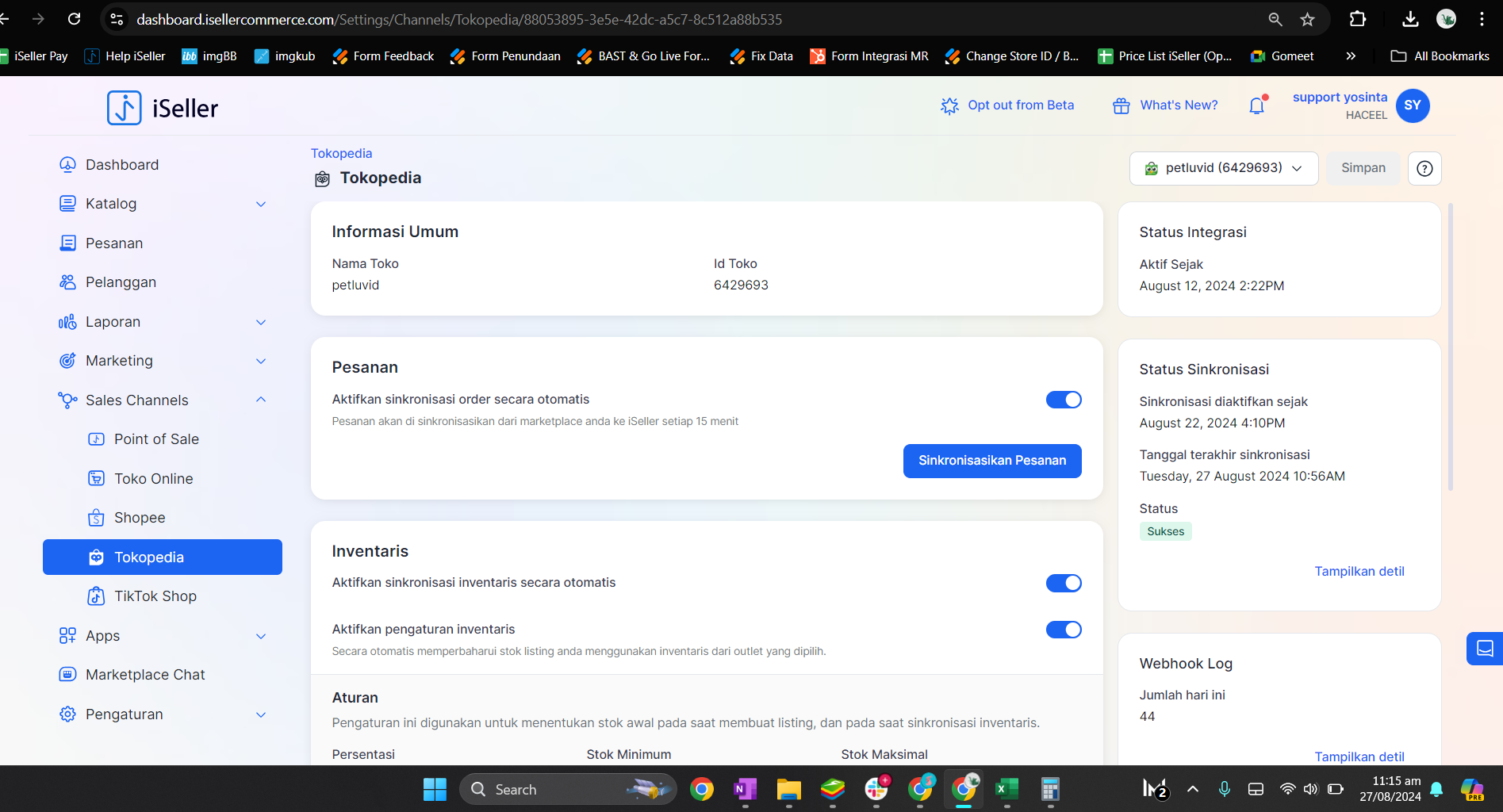Click the SY profile avatar
The width and height of the screenshot is (1503, 812).
click(1413, 105)
